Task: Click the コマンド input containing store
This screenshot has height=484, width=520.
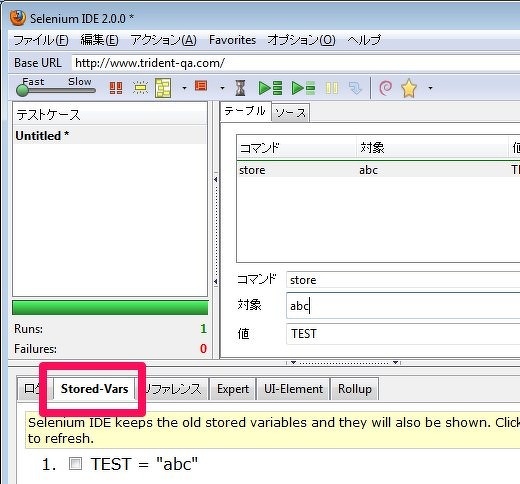Action: pyautogui.click(x=403, y=280)
